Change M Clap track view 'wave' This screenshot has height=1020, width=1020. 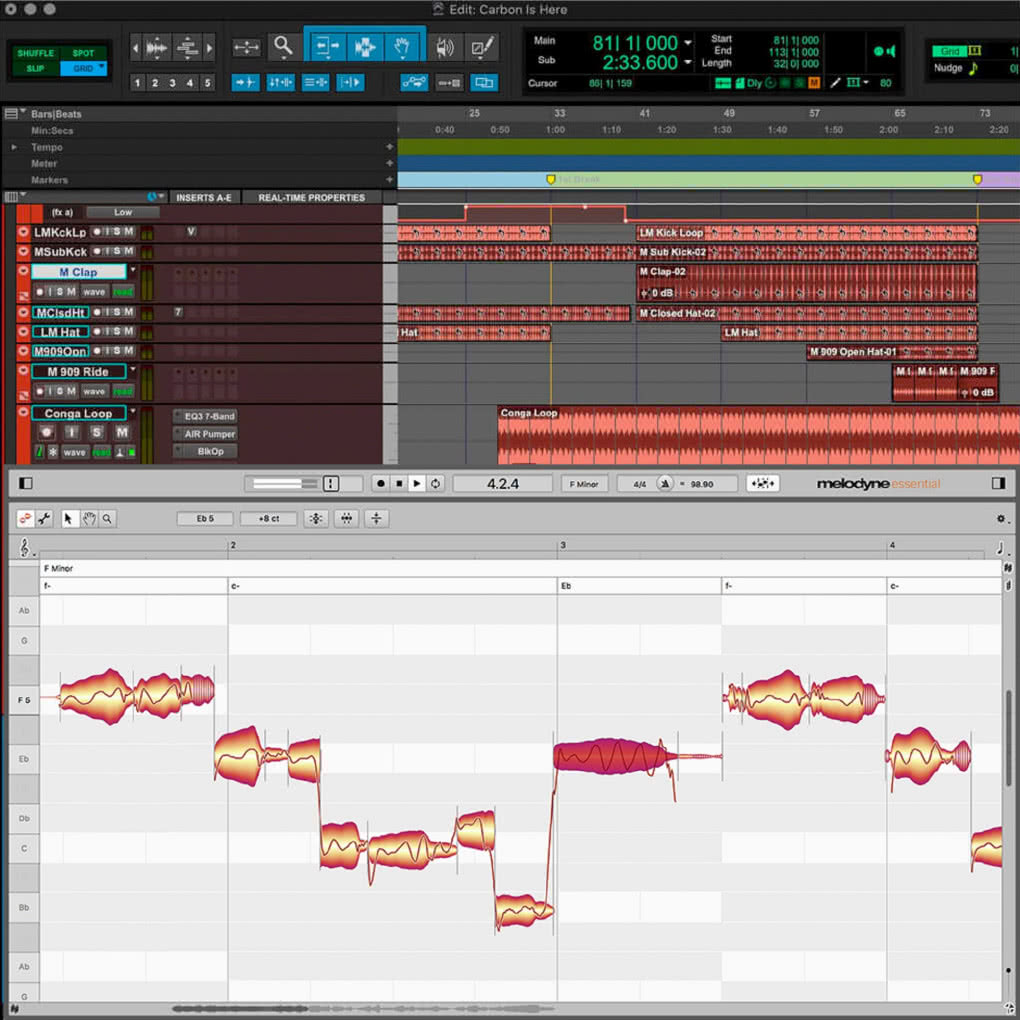tap(94, 291)
